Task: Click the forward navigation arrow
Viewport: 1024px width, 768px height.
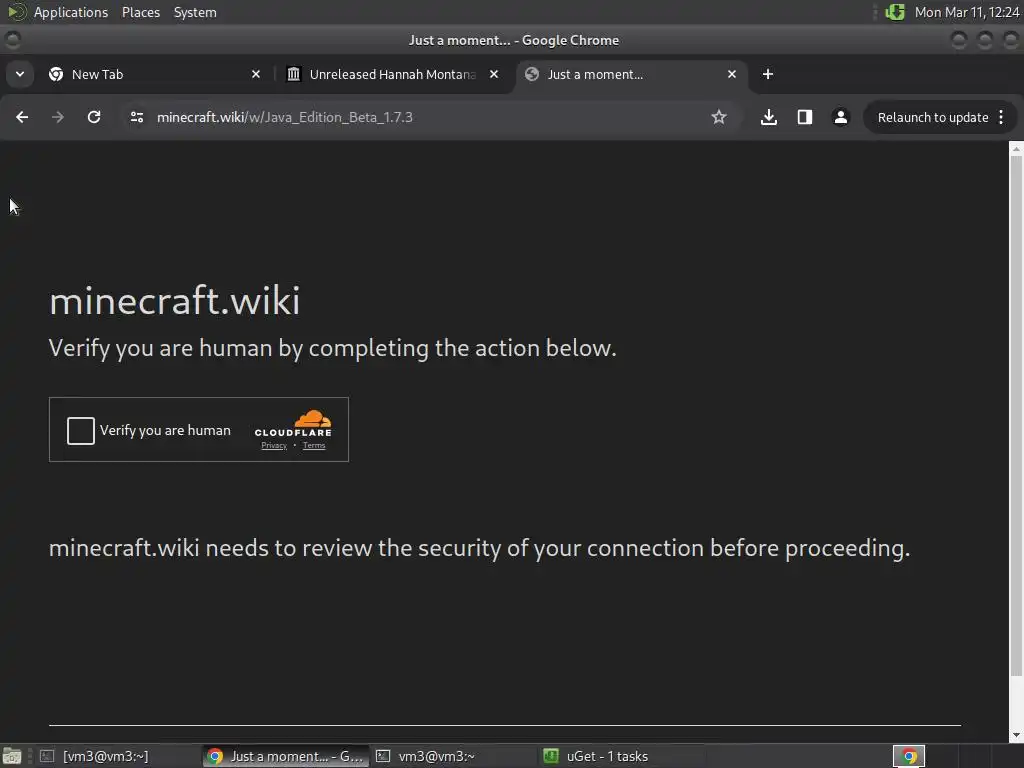Action: [x=58, y=117]
